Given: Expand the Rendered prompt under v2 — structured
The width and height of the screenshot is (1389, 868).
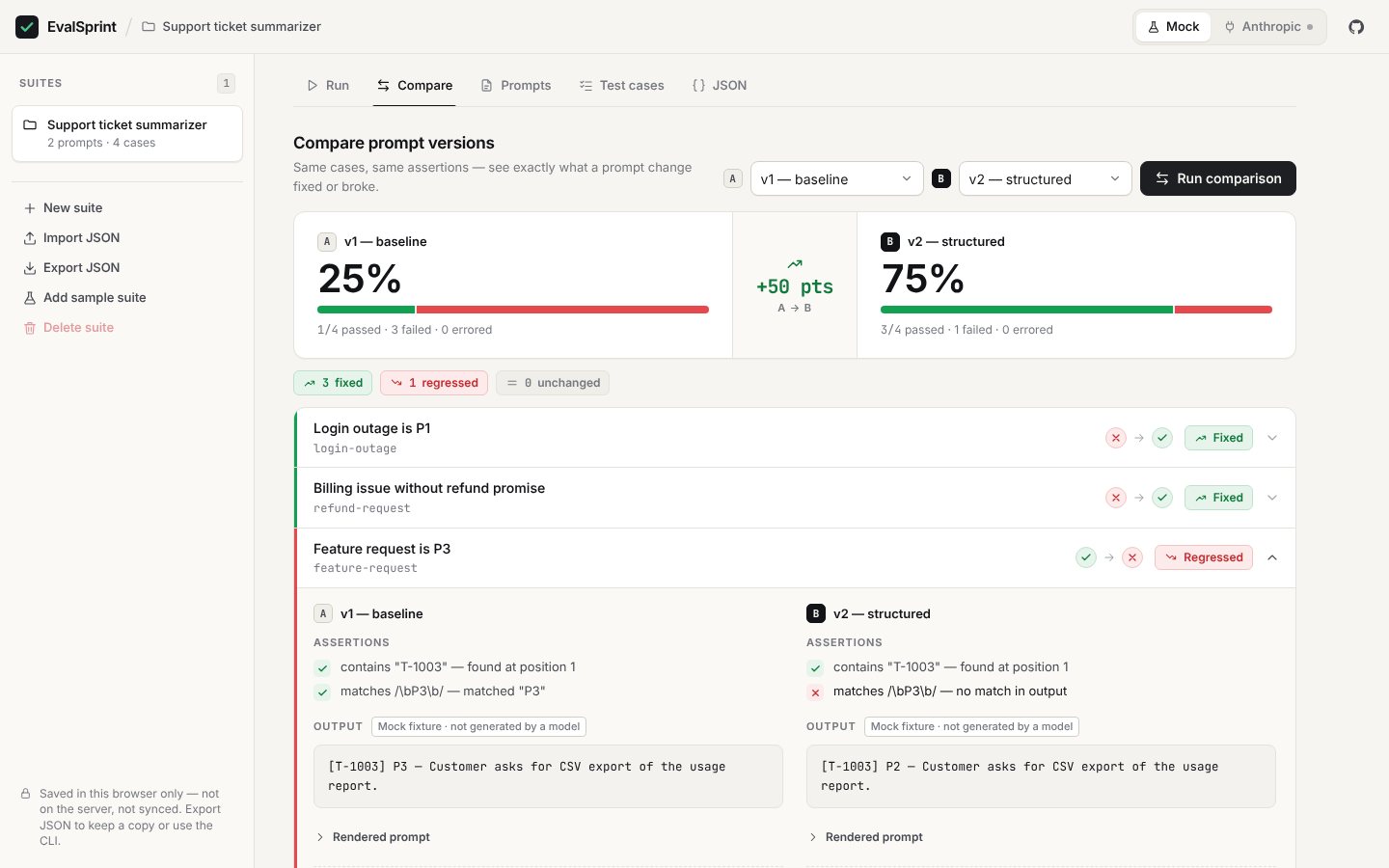Looking at the screenshot, I should tap(866, 837).
